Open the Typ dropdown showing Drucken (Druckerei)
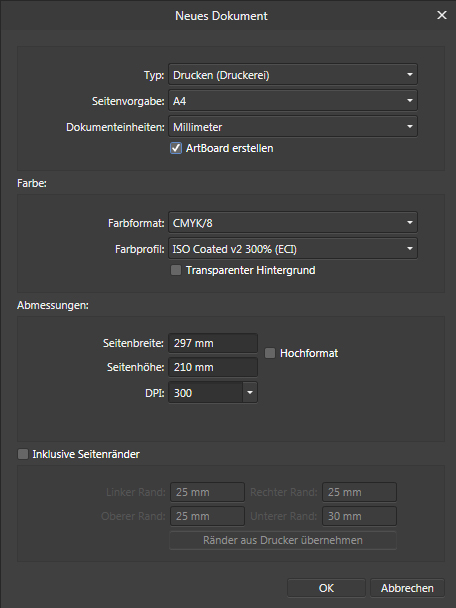The width and height of the screenshot is (456, 608). [x=293, y=74]
